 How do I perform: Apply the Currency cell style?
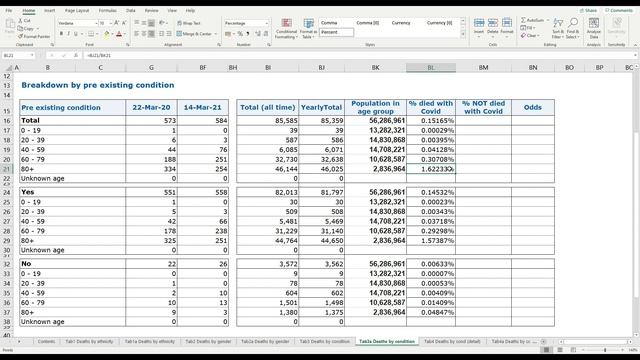[x=401, y=23]
